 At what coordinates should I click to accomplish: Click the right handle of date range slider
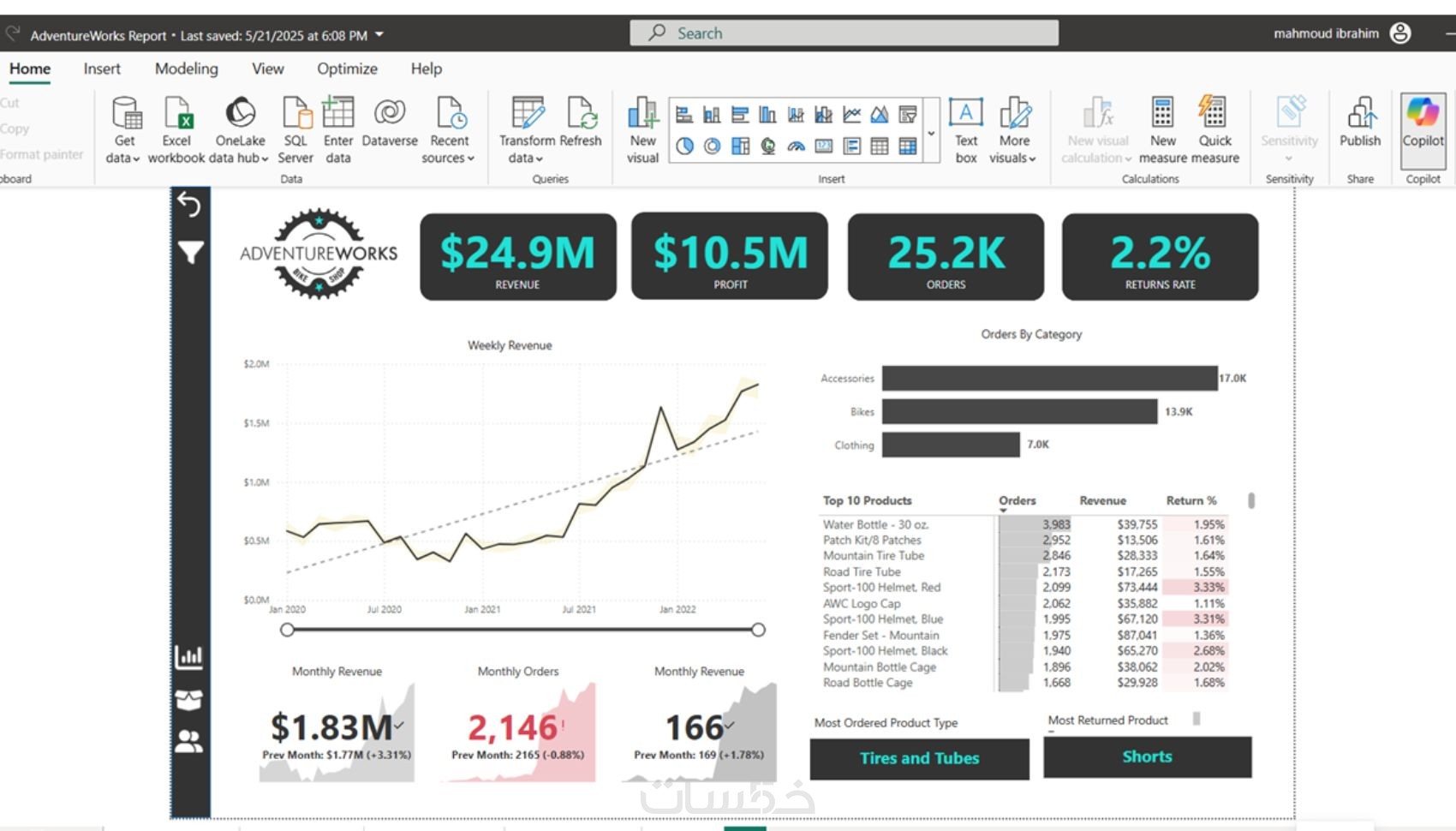pos(758,630)
